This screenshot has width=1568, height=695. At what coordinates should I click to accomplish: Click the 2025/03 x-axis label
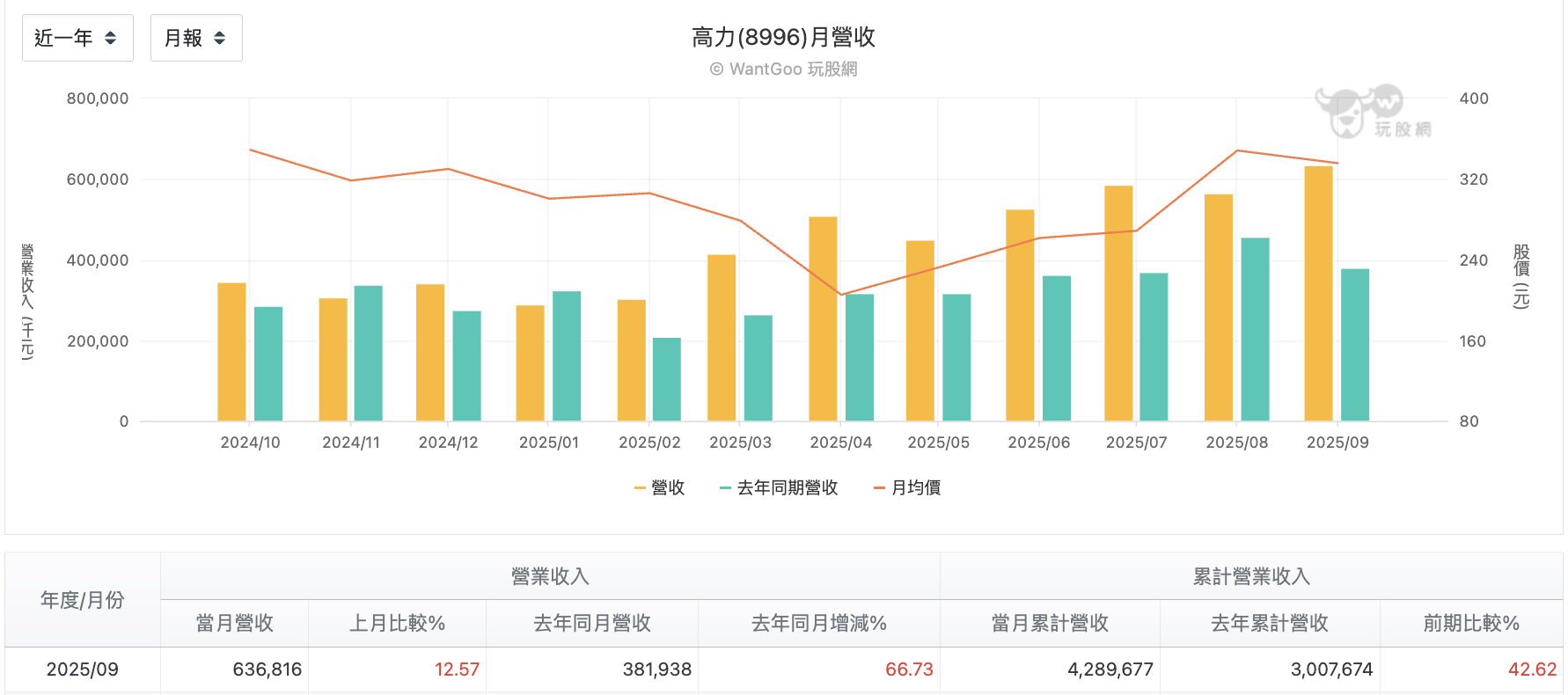pyautogui.click(x=741, y=443)
